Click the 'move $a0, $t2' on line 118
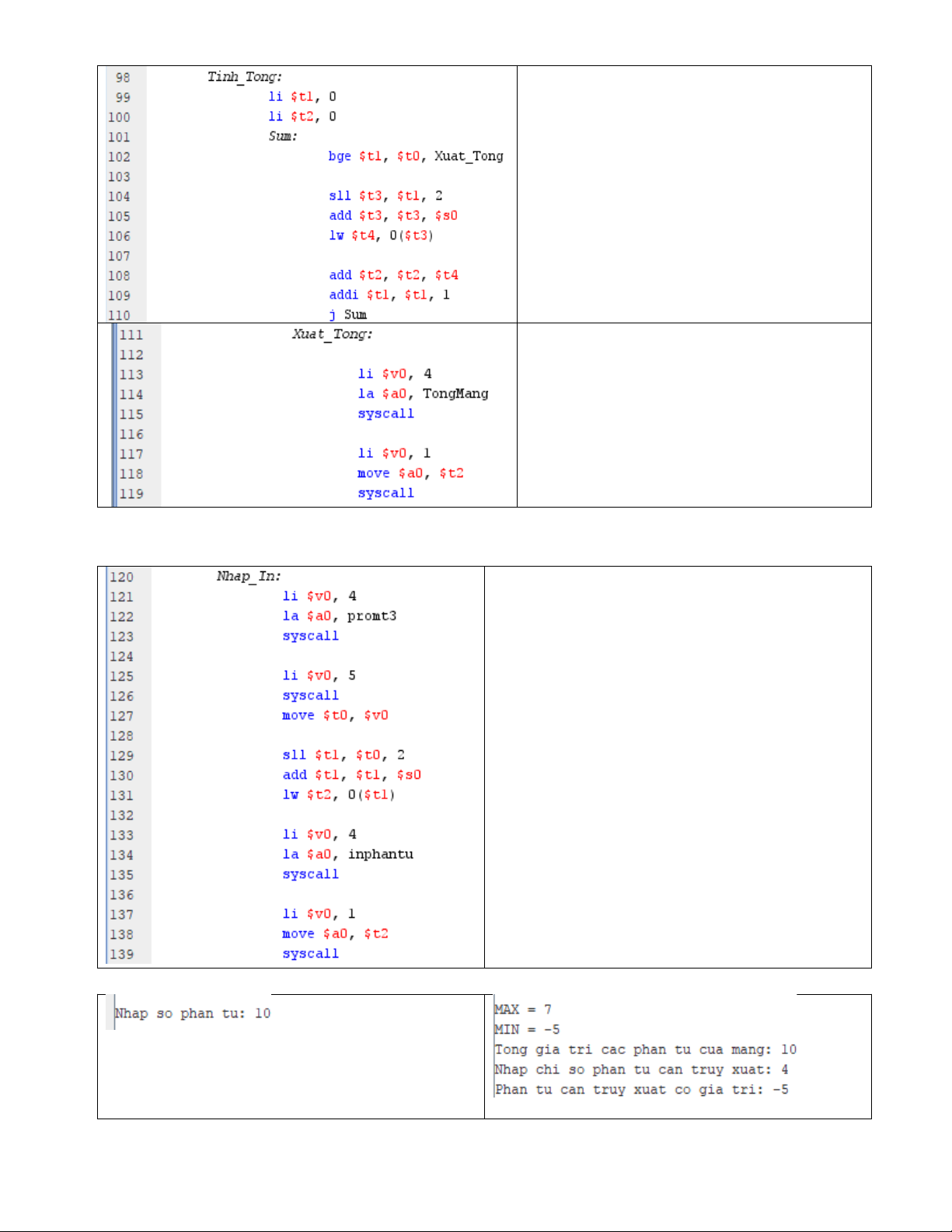 (x=410, y=473)
